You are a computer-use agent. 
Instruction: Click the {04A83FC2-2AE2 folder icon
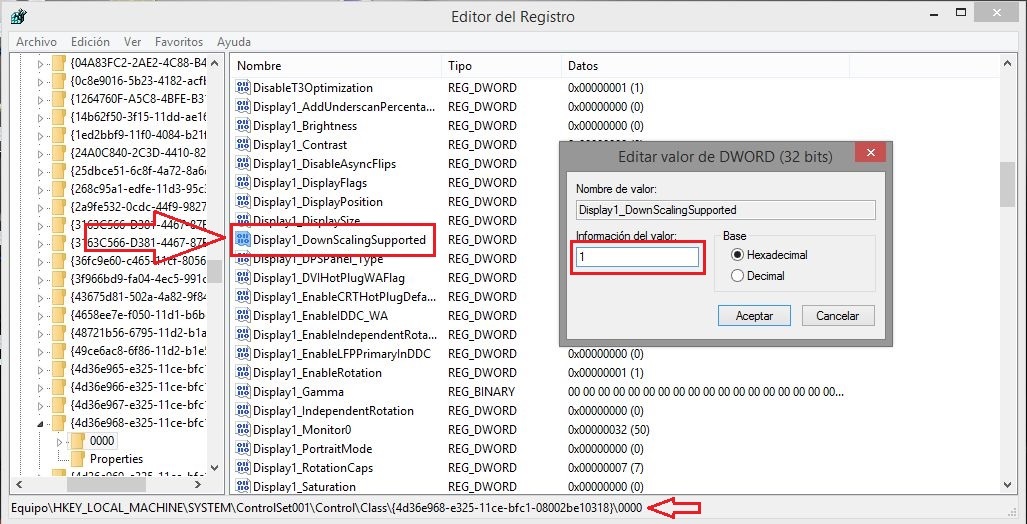coord(59,63)
